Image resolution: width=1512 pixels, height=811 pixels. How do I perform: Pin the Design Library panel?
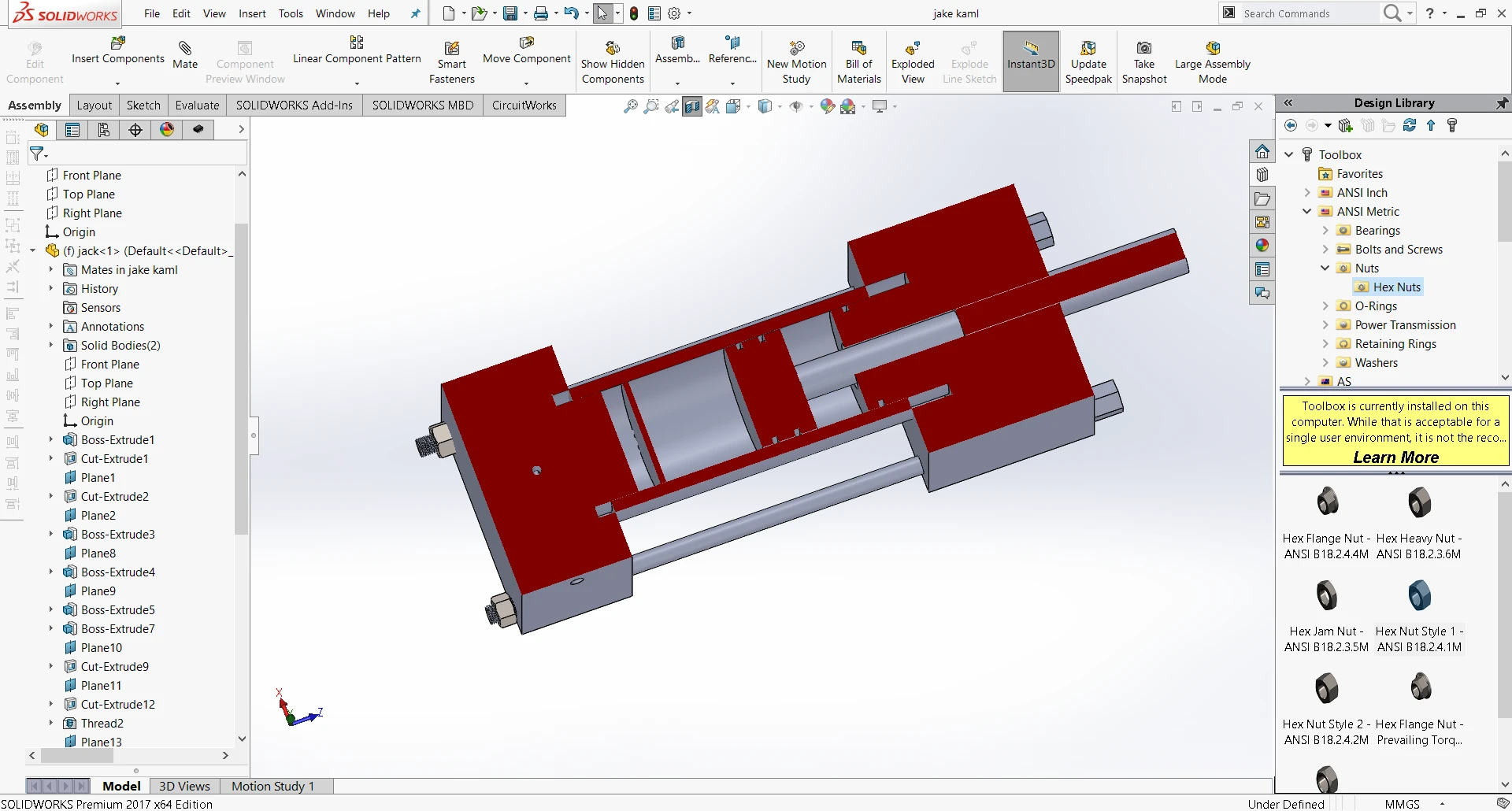(x=1502, y=103)
